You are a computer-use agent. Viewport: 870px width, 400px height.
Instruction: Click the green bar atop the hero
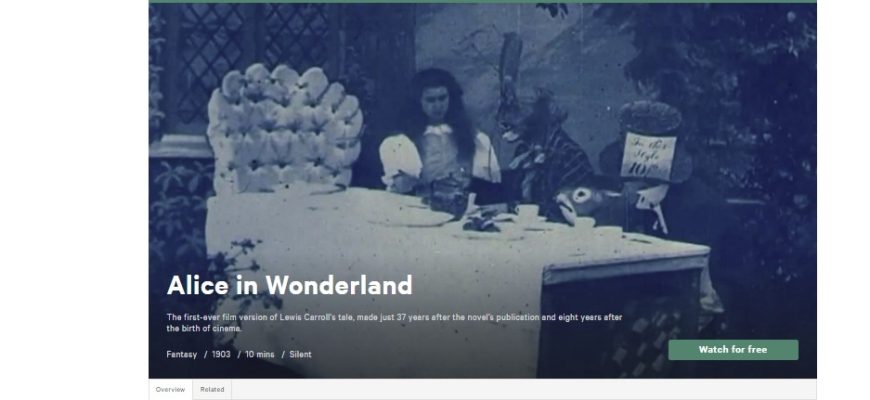pyautogui.click(x=482, y=2)
